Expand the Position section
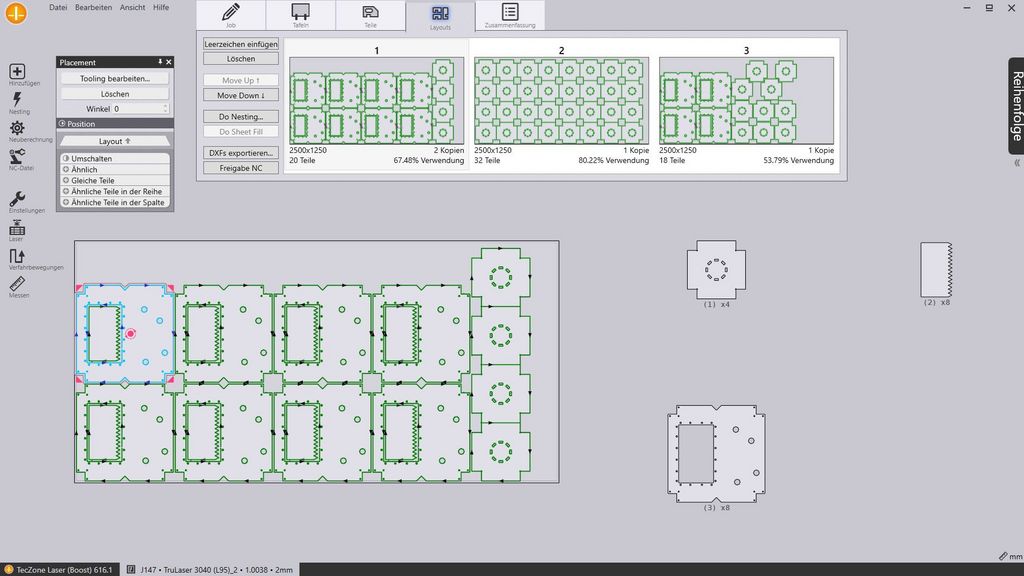The height and width of the screenshot is (576, 1024). coord(113,124)
